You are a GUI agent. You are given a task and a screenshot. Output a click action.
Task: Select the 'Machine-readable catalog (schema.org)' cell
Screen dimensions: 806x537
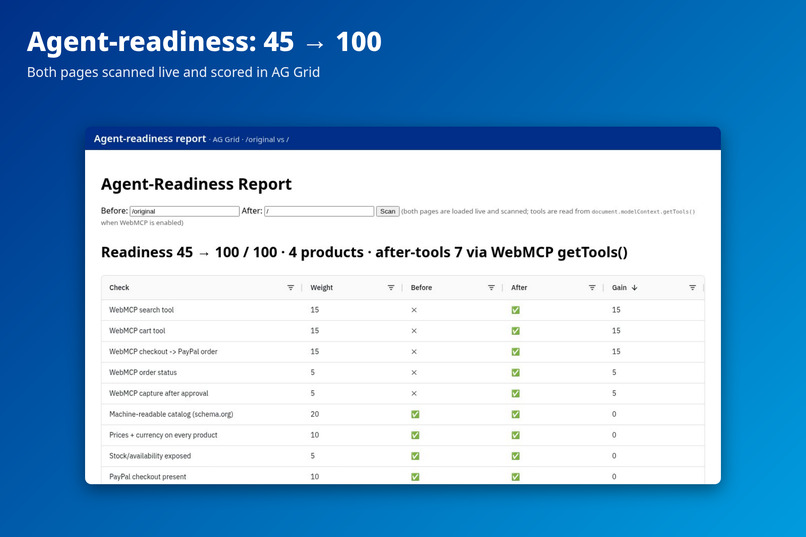[x=171, y=414]
